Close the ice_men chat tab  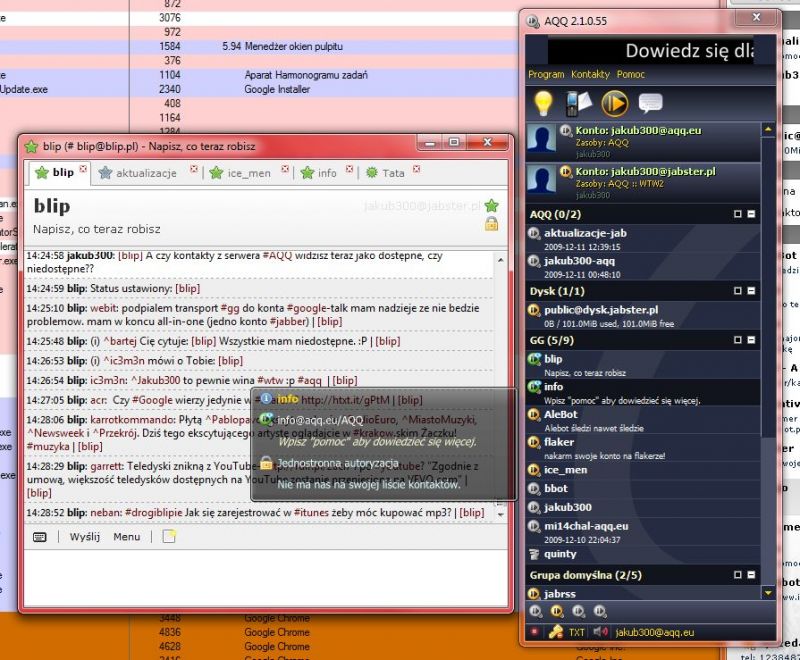point(285,168)
